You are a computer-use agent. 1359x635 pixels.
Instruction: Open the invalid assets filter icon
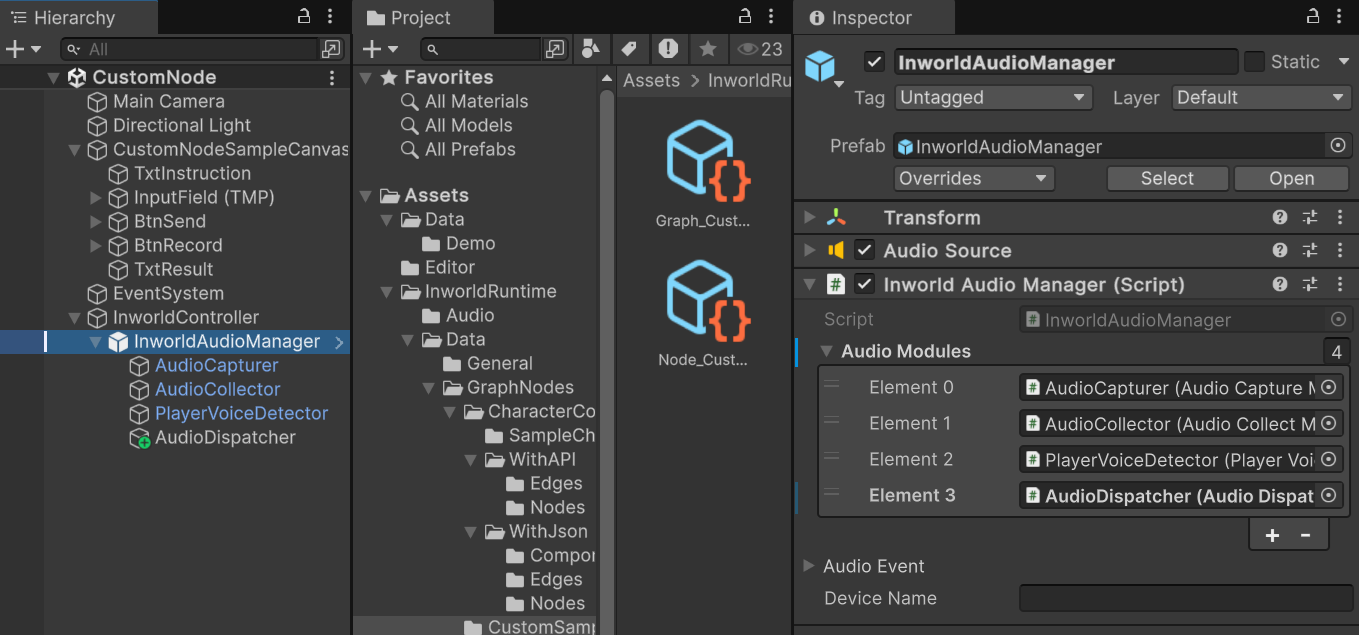click(668, 49)
